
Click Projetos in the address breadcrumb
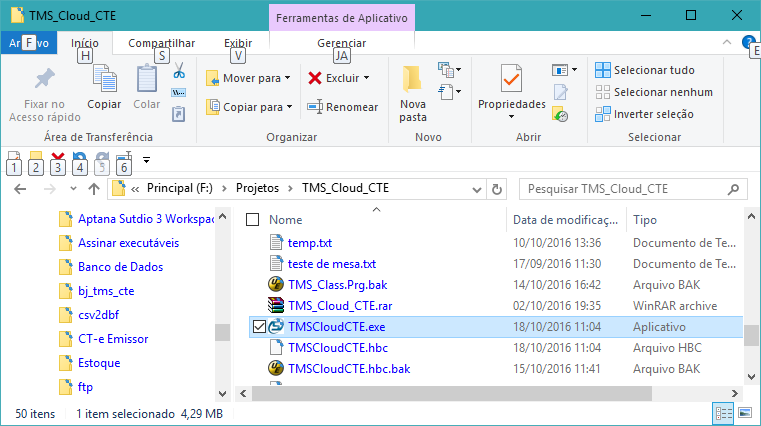pyautogui.click(x=257, y=188)
